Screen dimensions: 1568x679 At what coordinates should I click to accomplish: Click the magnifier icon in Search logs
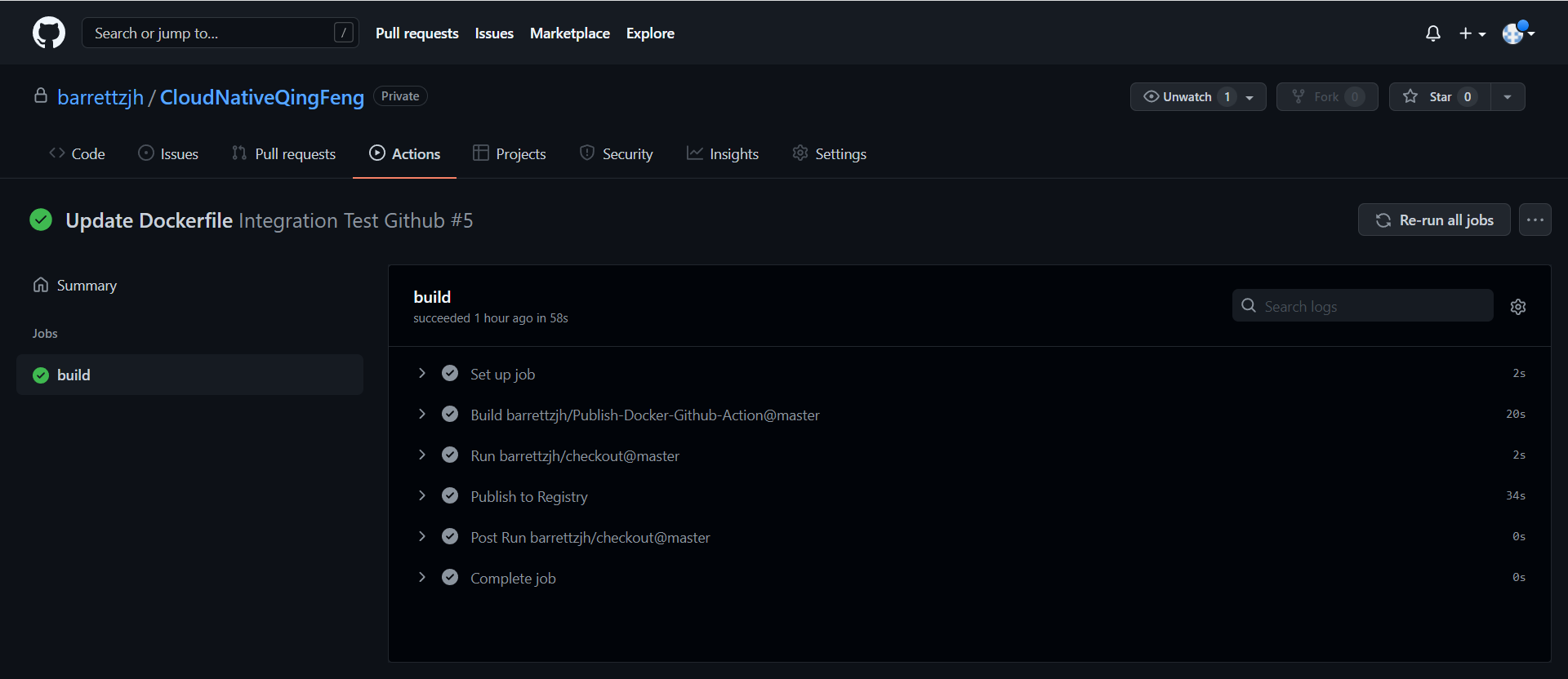[x=1249, y=305]
